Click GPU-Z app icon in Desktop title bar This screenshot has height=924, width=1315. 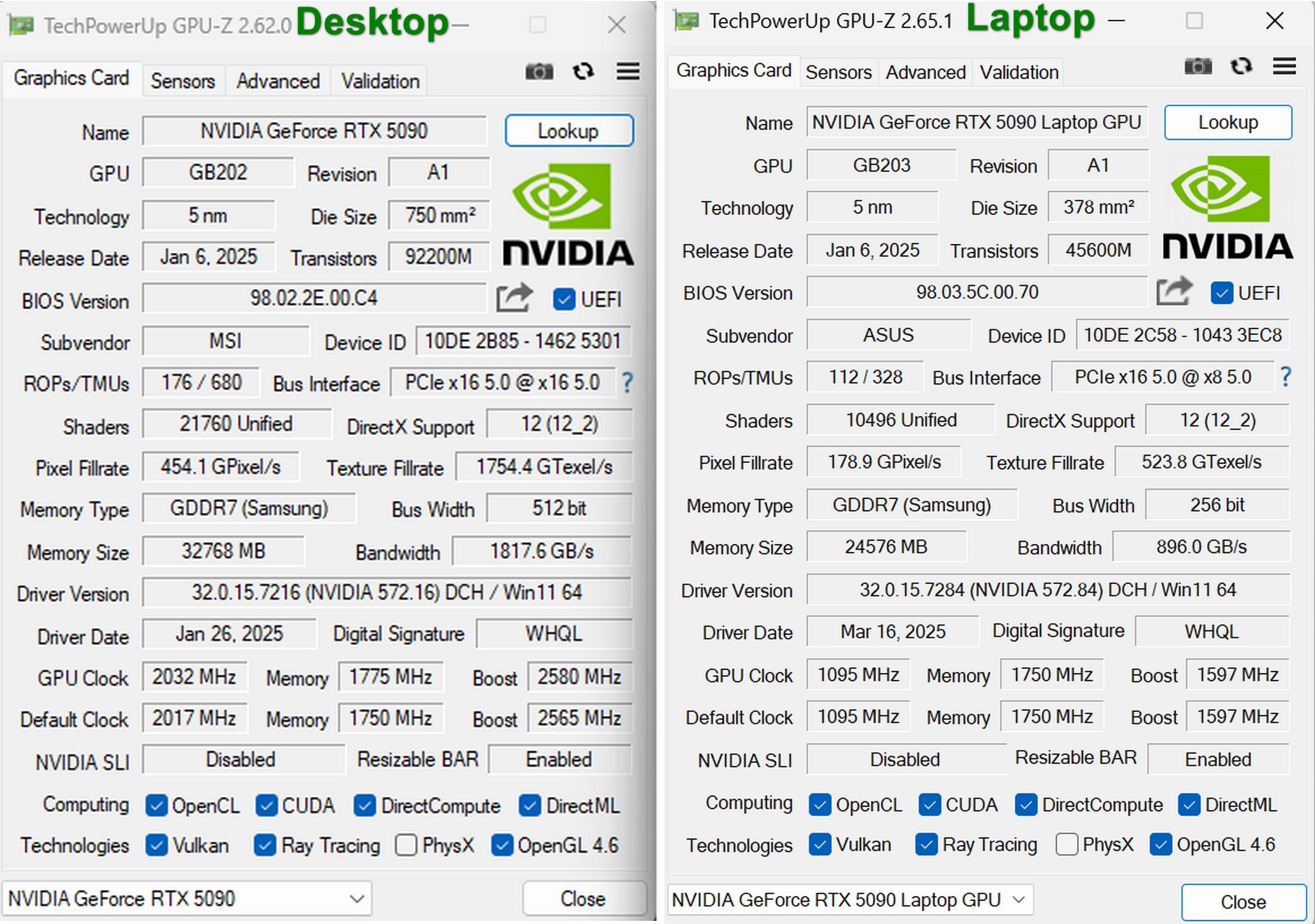tap(21, 25)
